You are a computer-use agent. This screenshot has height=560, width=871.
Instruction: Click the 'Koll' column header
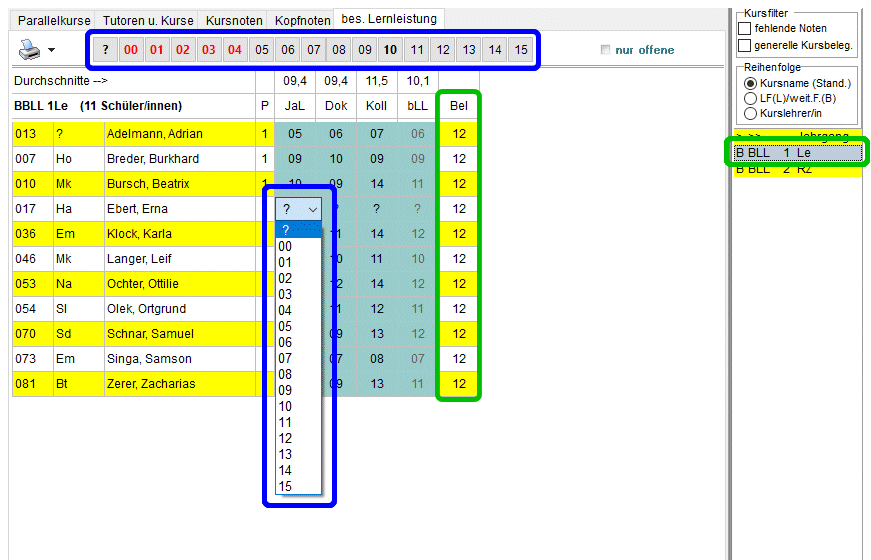pyautogui.click(x=377, y=106)
